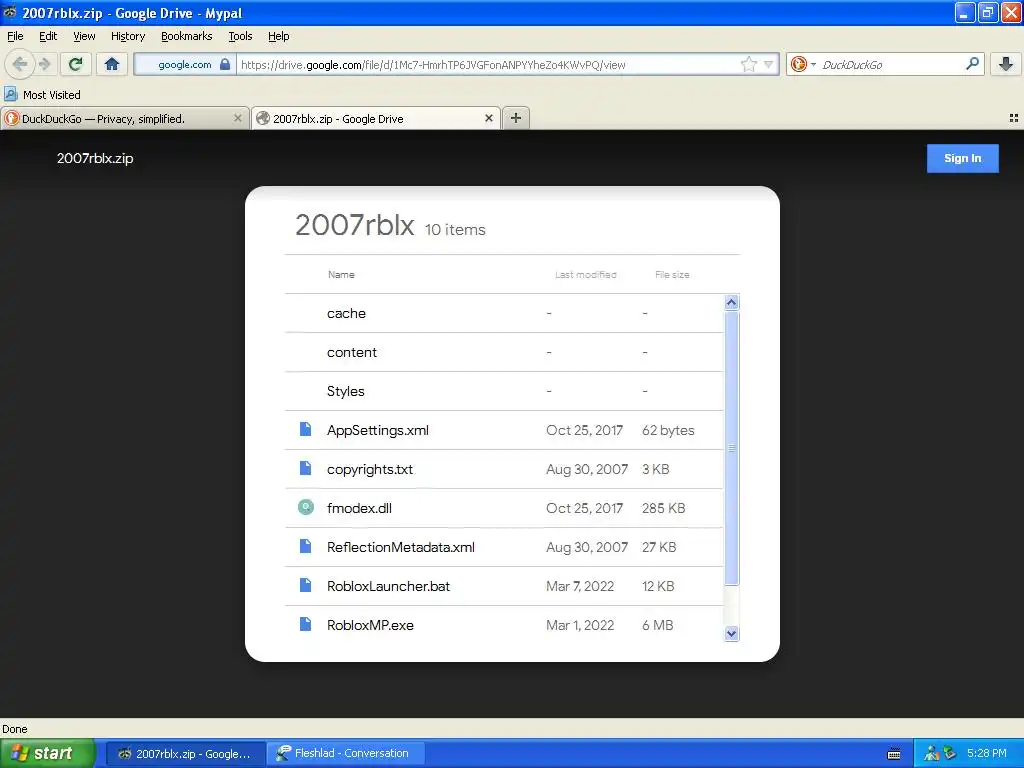Open the home page via the house icon

(112, 64)
